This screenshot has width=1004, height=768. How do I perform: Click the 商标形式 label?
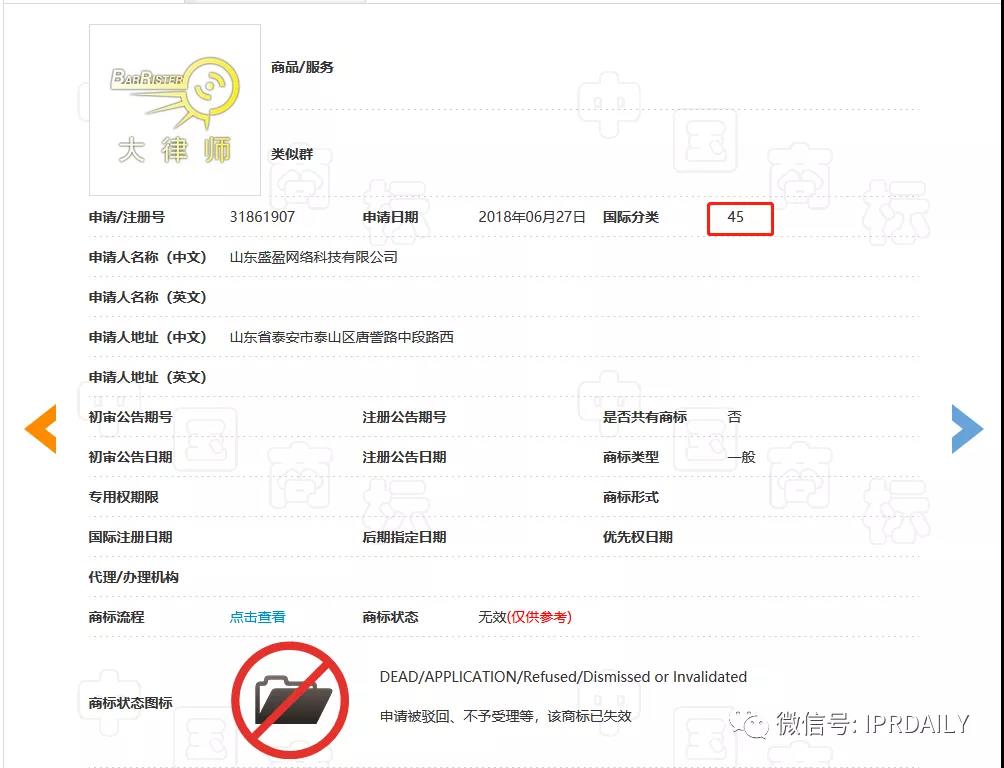pos(631,497)
